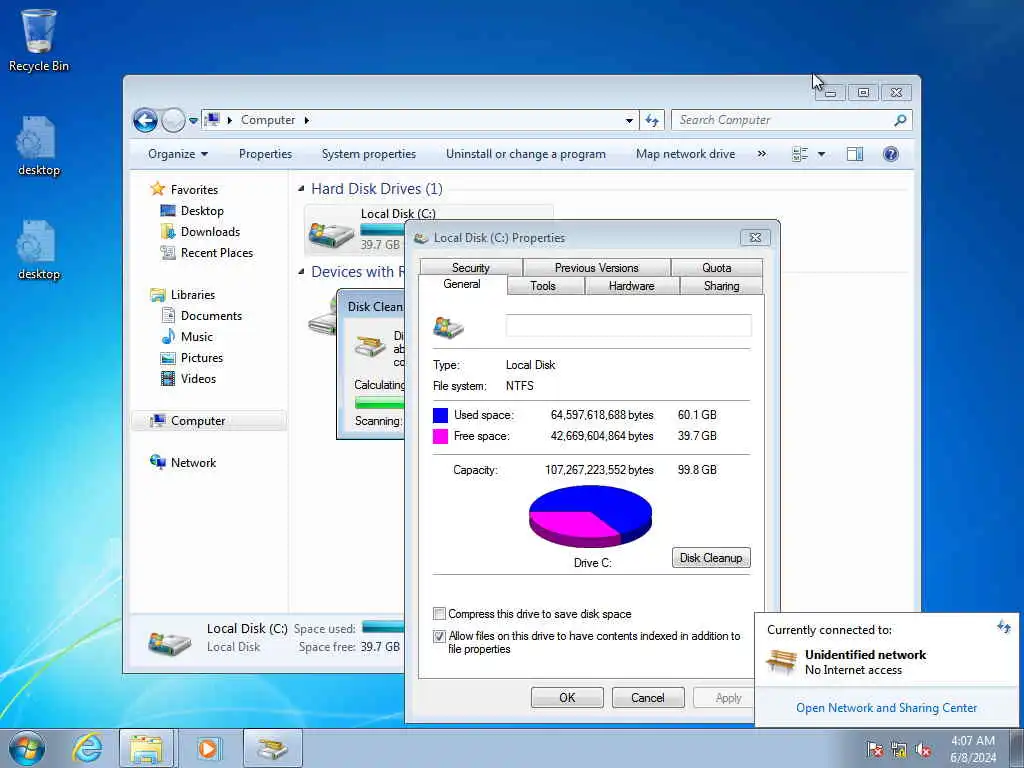Click the change view icon

coord(800,154)
